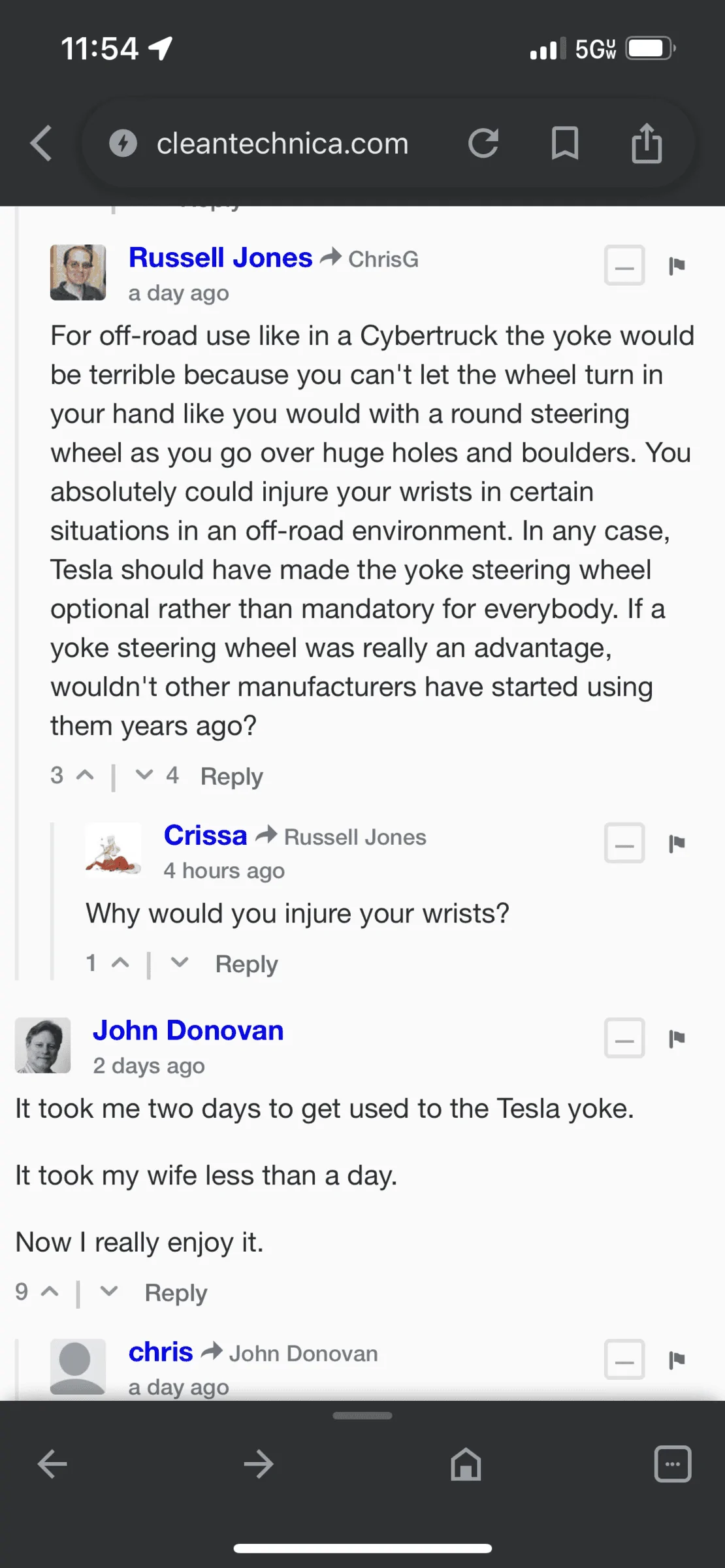The width and height of the screenshot is (725, 1568).
Task: Collapse Crissa's reply
Action: (624, 844)
